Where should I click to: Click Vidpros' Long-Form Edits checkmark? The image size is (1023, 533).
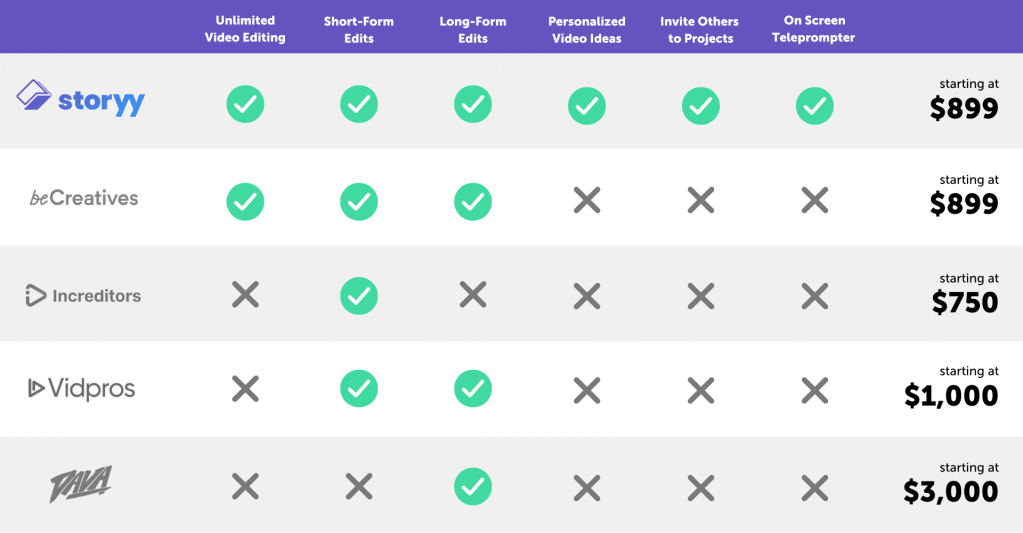coord(473,390)
